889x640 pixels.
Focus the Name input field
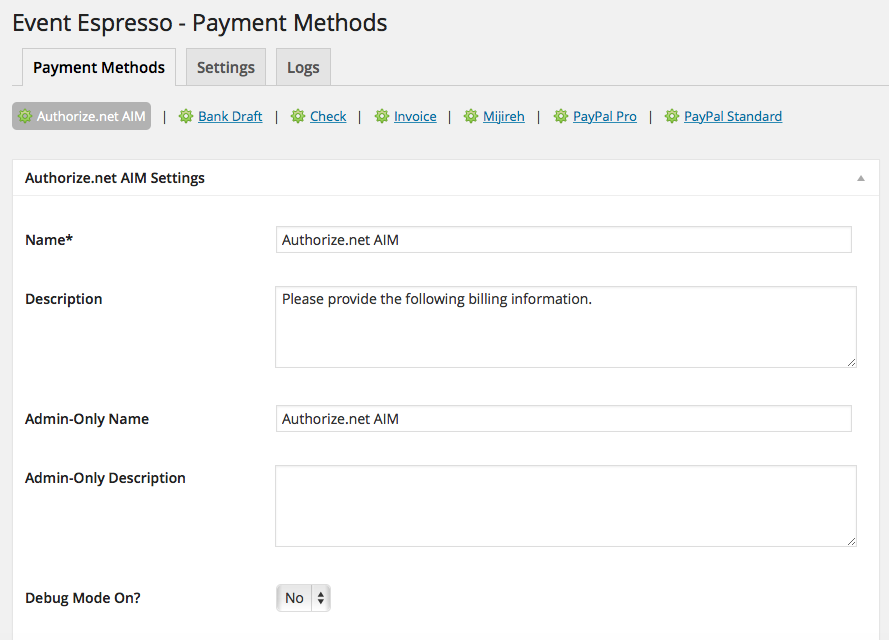pos(564,240)
